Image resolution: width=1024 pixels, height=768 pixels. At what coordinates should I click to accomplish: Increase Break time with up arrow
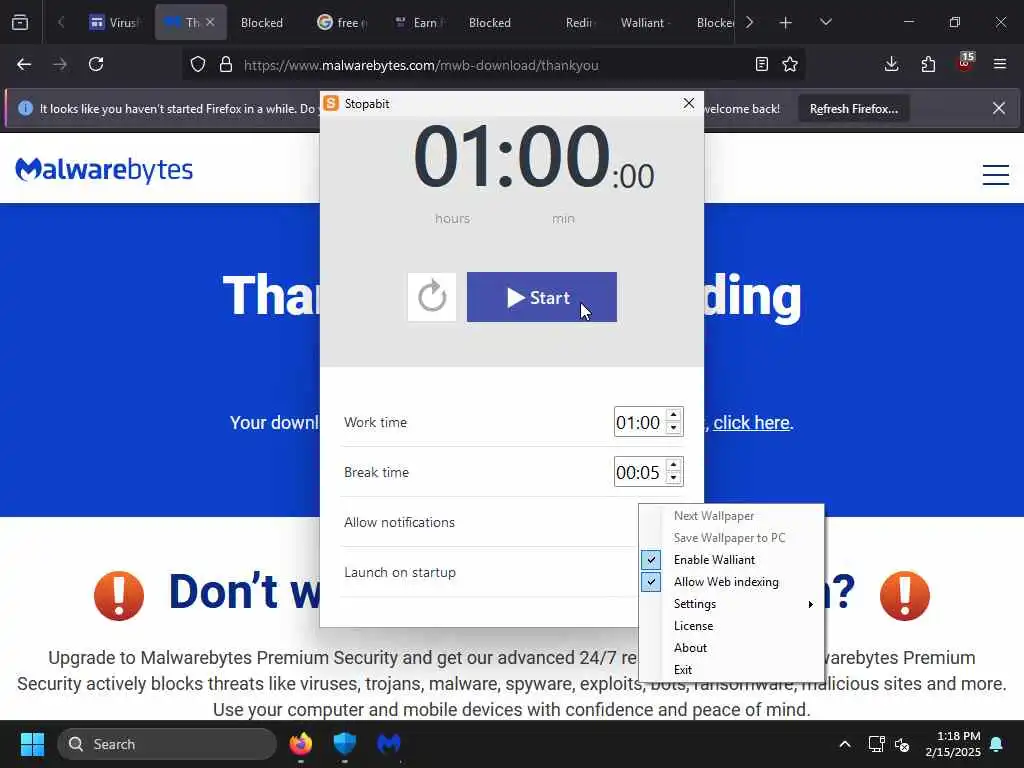[x=673, y=465]
